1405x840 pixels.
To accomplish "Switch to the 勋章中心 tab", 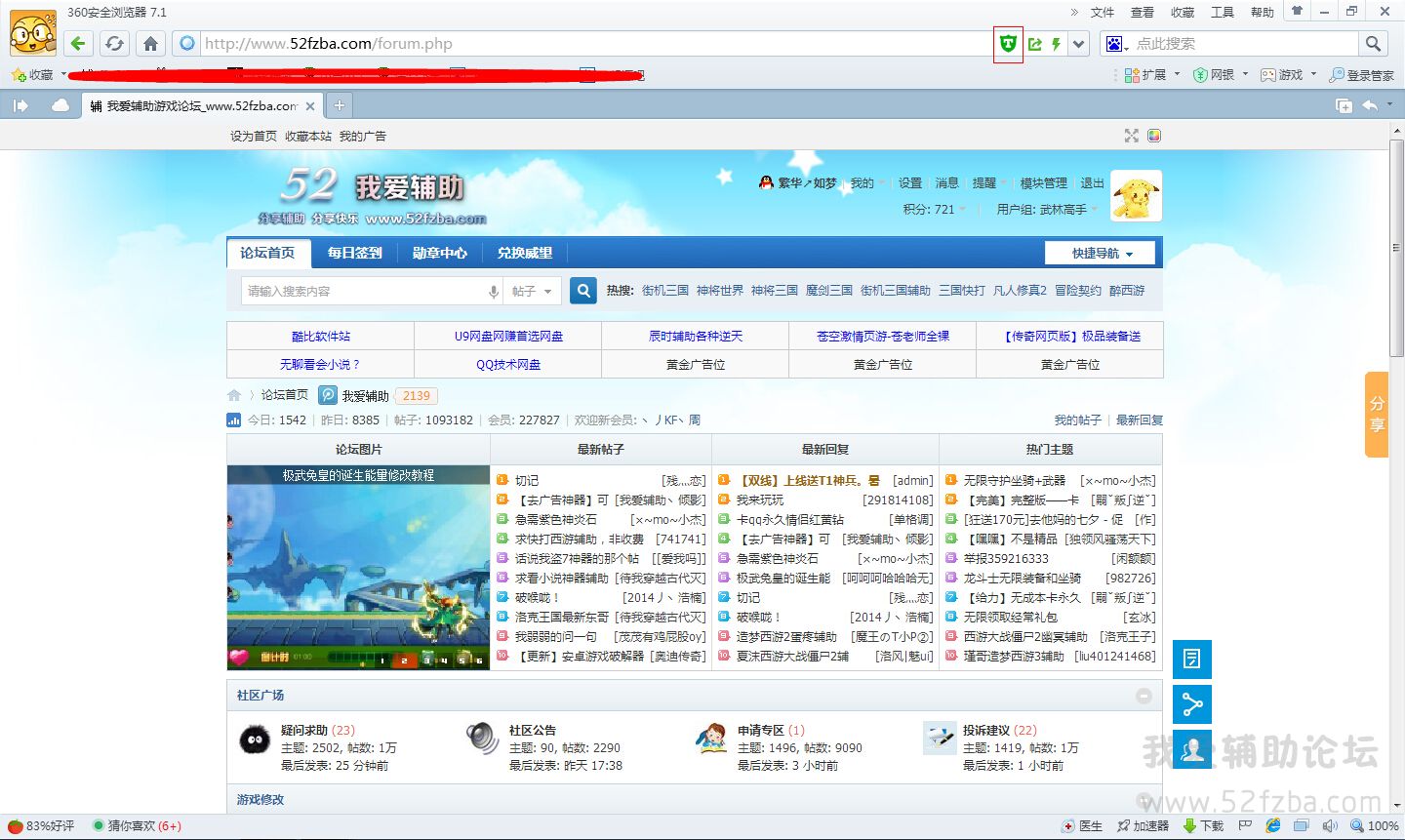I will (x=440, y=253).
